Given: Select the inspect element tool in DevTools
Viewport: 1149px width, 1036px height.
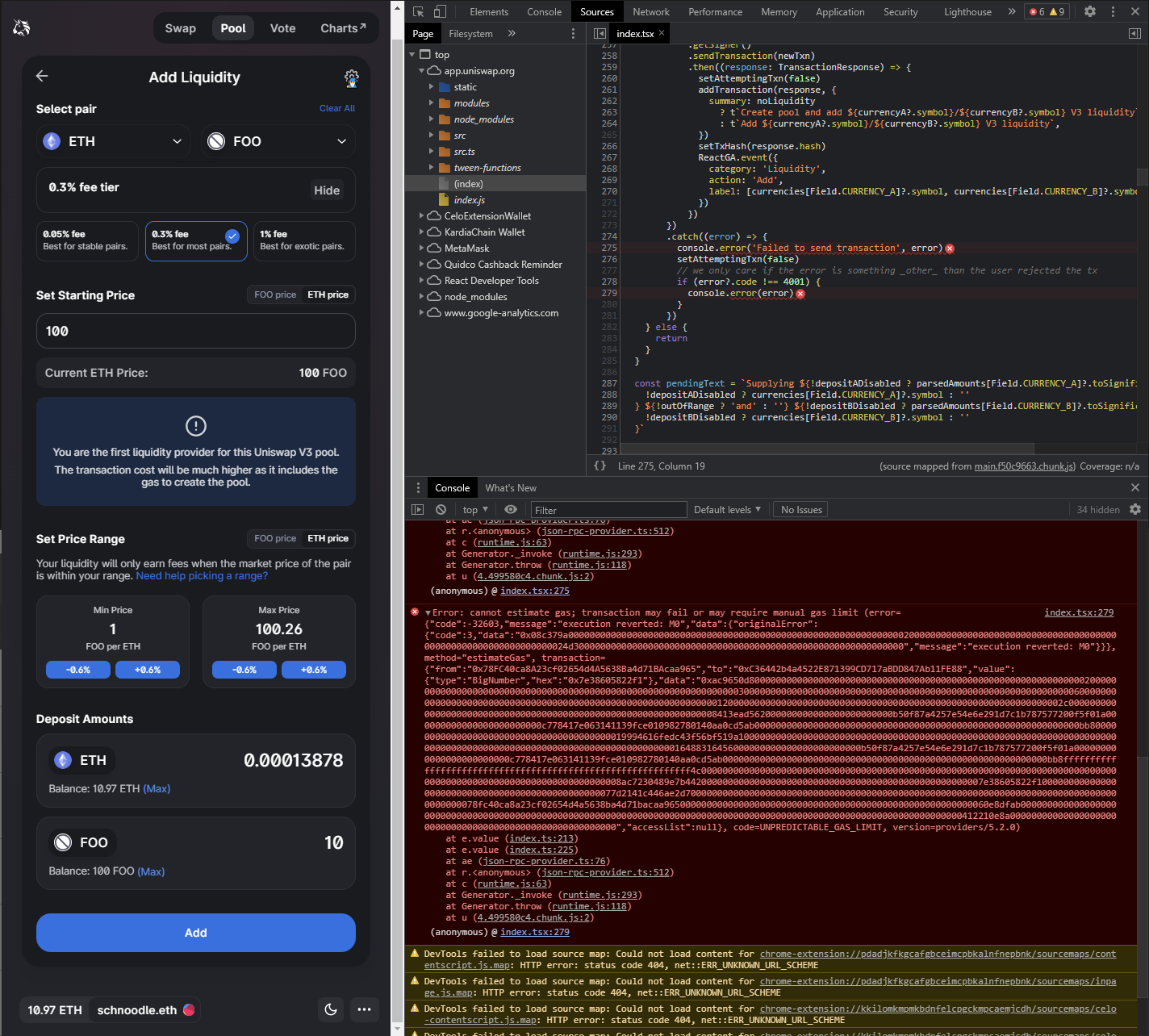Looking at the screenshot, I should [417, 11].
